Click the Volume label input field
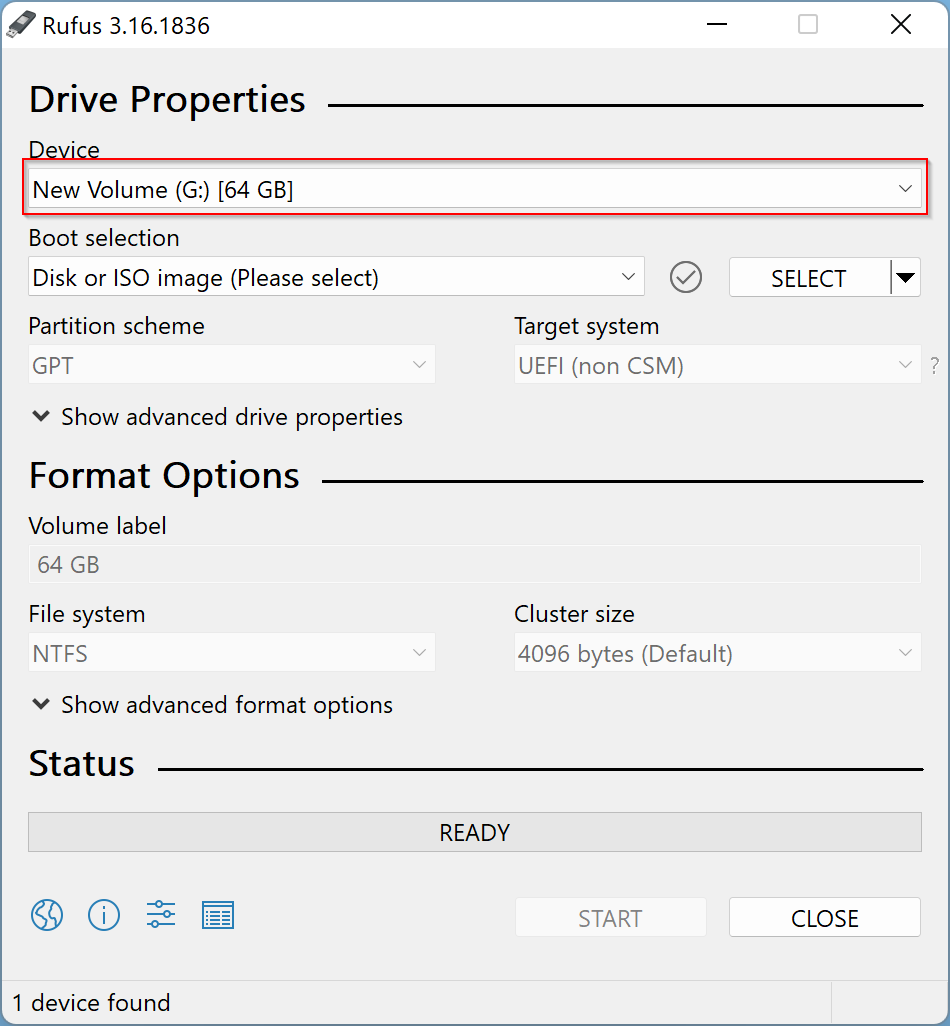 pos(475,564)
